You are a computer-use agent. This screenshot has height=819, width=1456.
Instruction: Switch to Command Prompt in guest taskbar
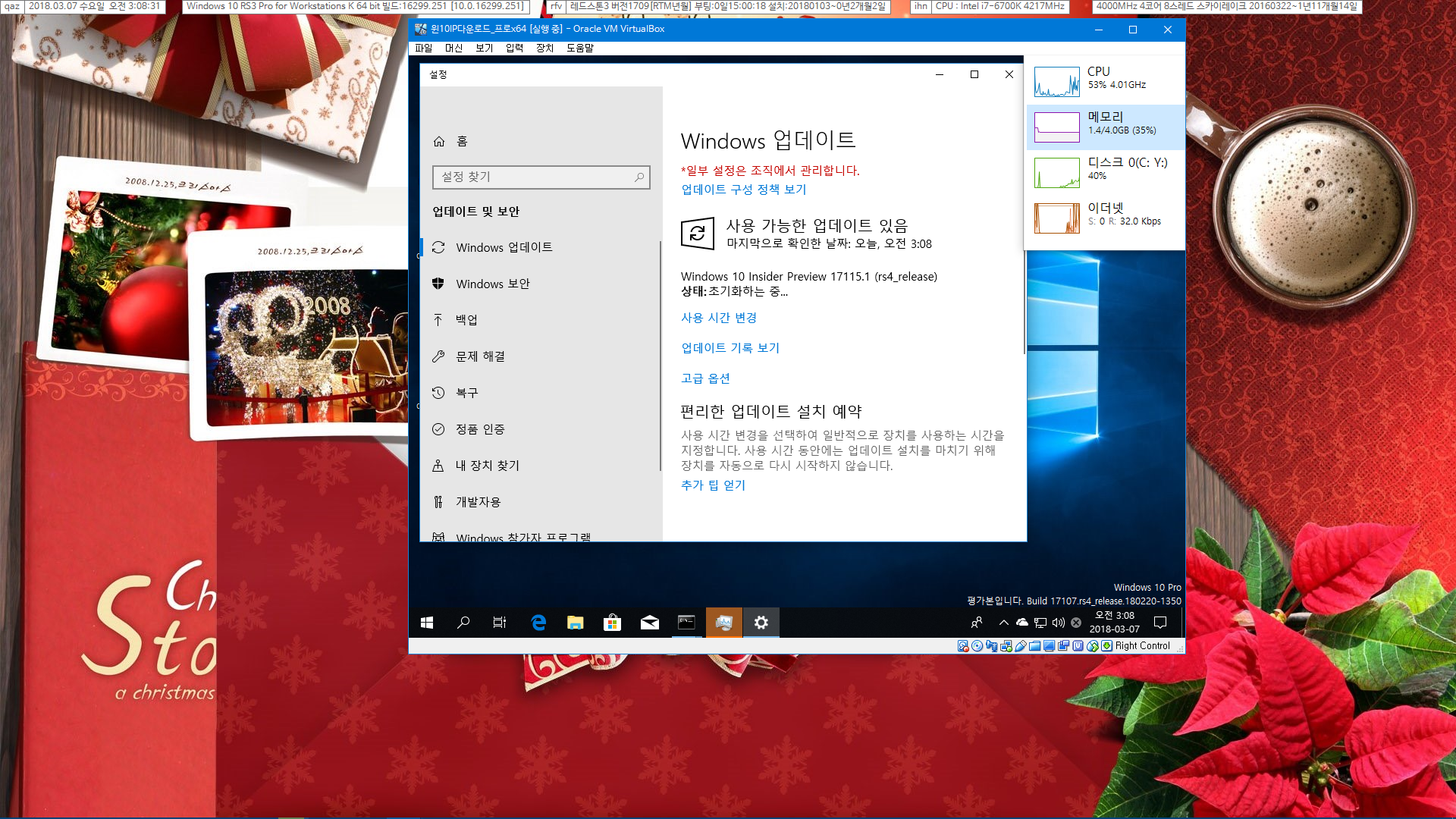point(686,623)
